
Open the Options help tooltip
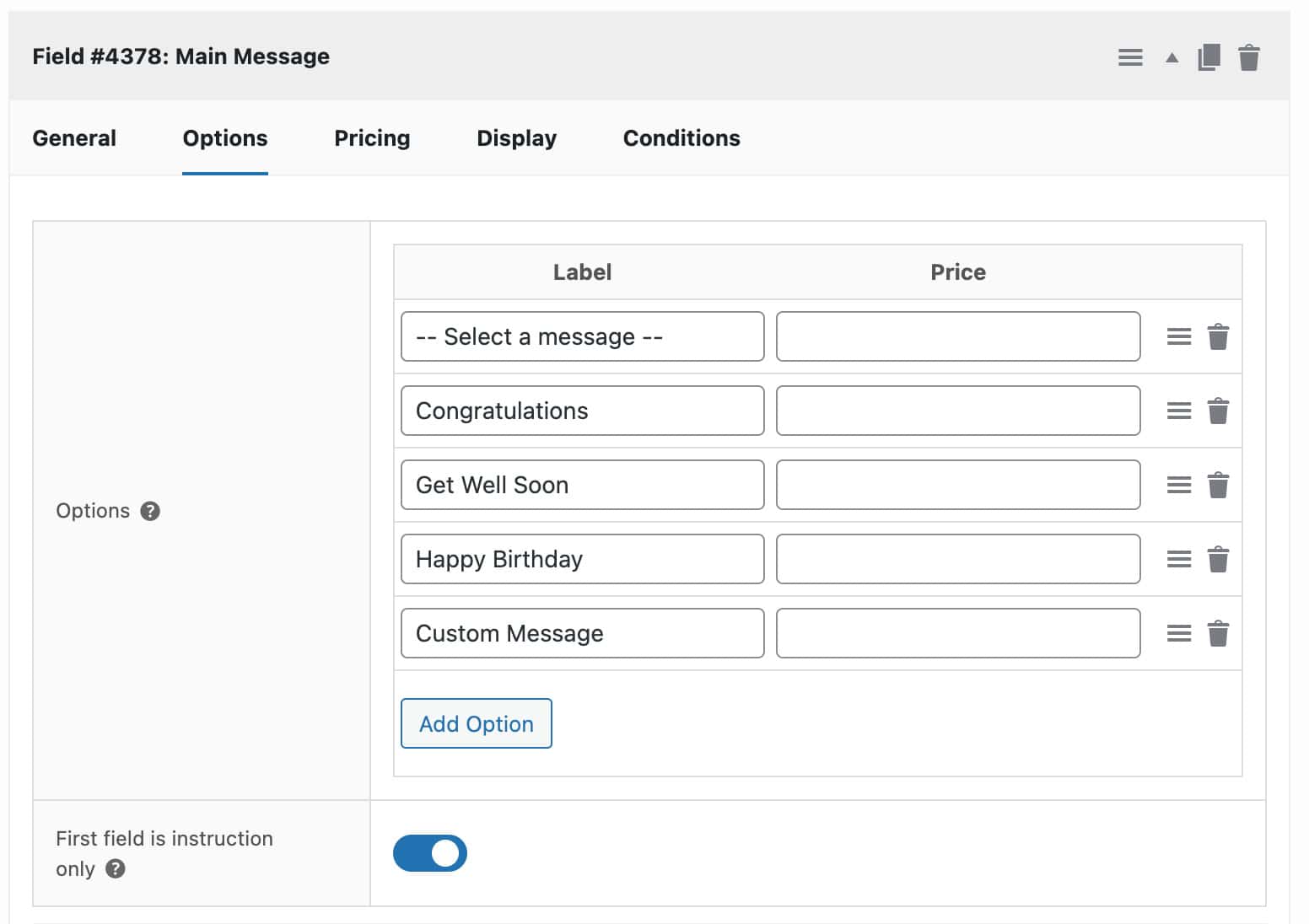click(148, 511)
